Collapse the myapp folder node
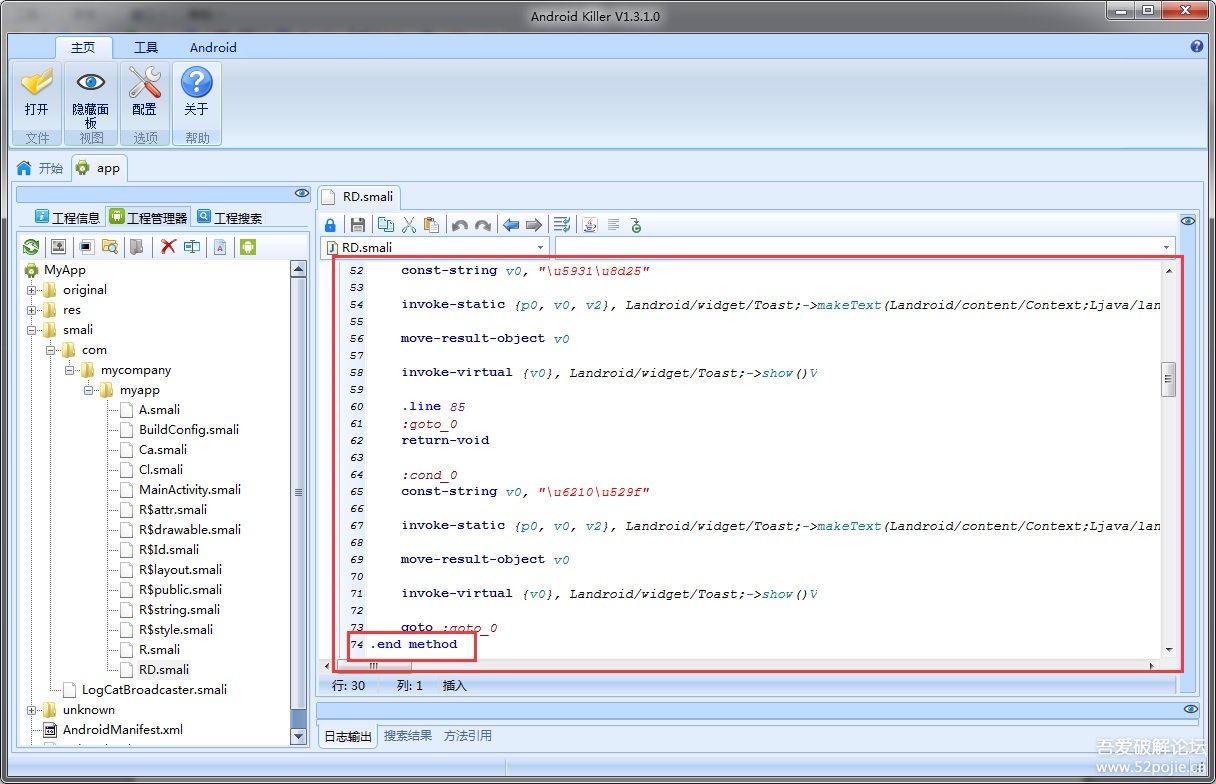Viewport: 1216px width, 784px height. coord(89,390)
